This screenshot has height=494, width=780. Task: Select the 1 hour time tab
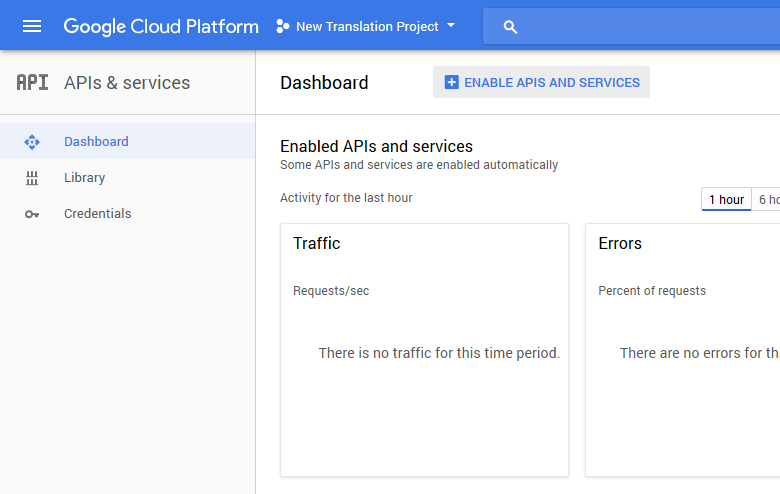click(x=726, y=199)
